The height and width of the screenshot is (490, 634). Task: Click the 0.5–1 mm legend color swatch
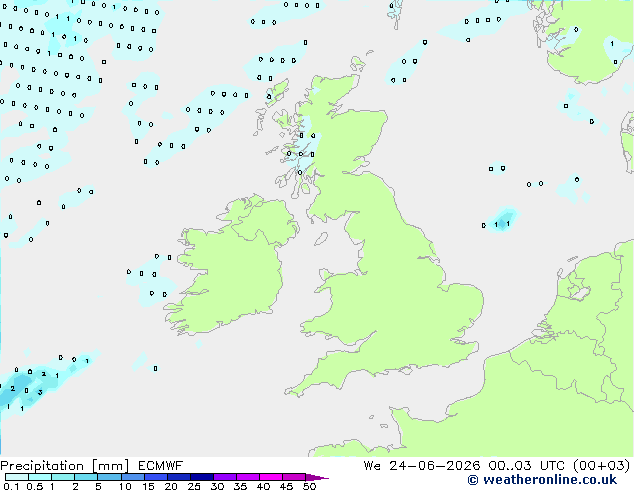point(40,477)
